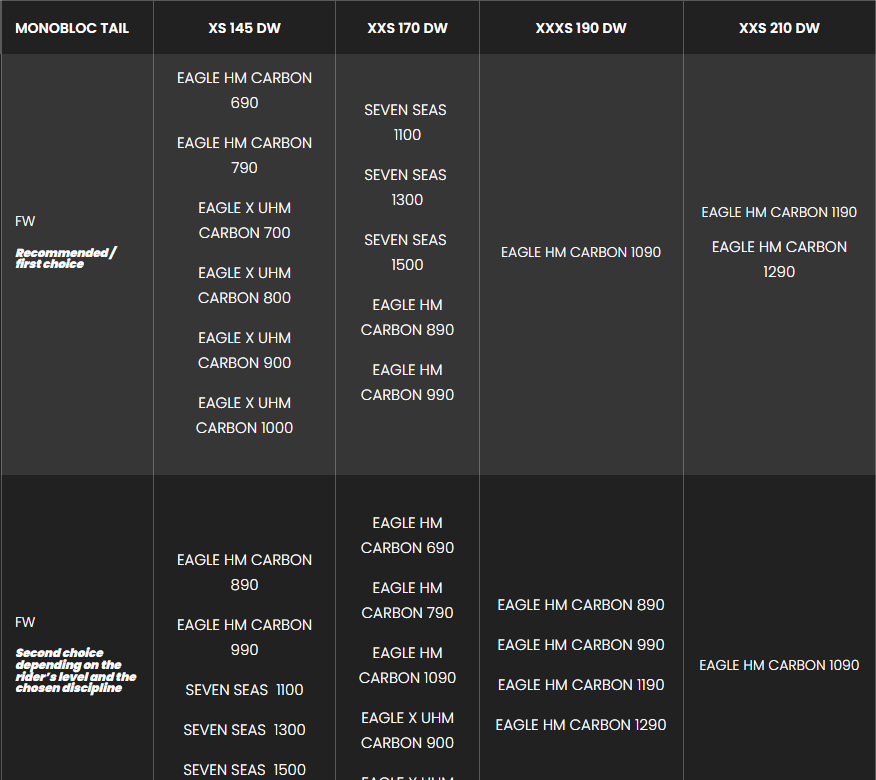This screenshot has height=780, width=876.
Task: Select SEVEN SEAS 1100 in XXS 170 DW column
Action: [x=406, y=122]
